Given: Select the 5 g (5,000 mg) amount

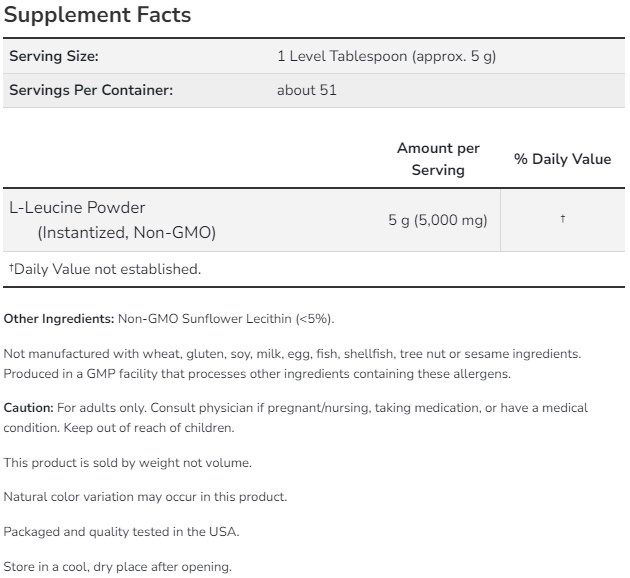Looking at the screenshot, I should (438, 220).
